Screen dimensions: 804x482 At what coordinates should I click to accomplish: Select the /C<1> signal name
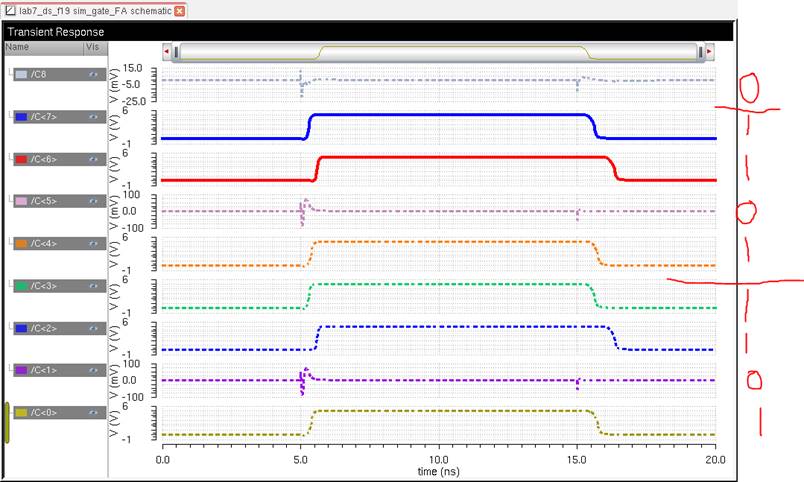pos(44,370)
